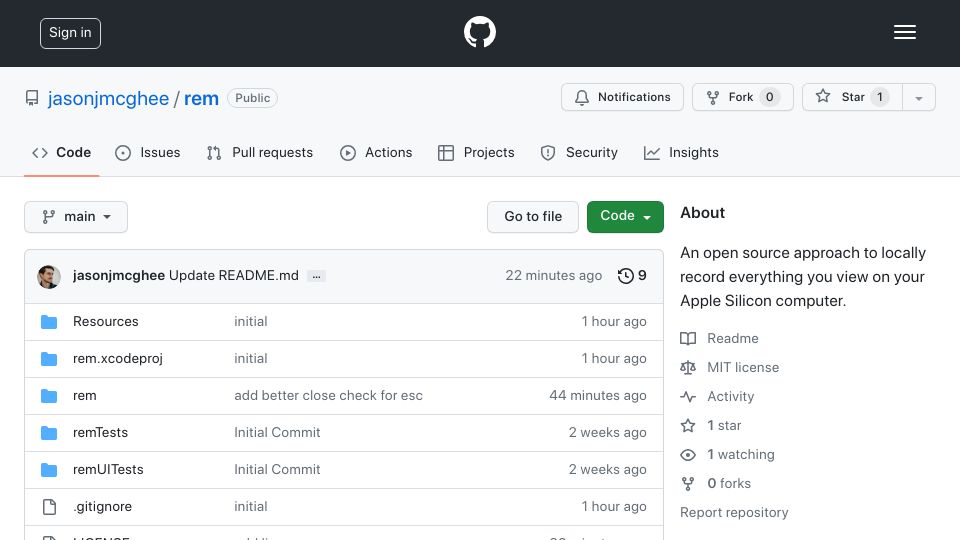Click the MIT license scales icon
Image resolution: width=960 pixels, height=540 pixels.
click(x=688, y=367)
